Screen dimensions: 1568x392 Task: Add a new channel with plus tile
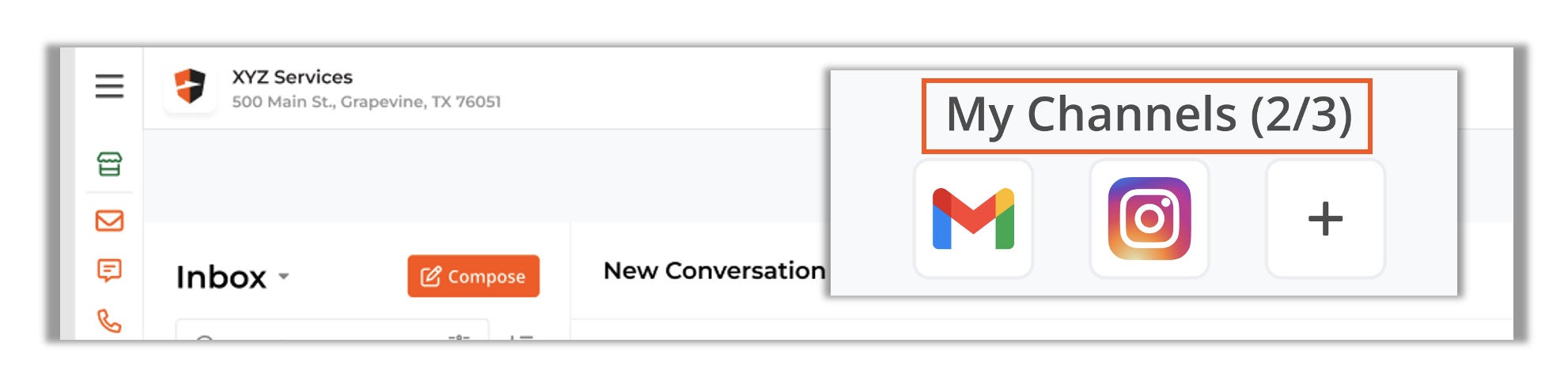1325,219
